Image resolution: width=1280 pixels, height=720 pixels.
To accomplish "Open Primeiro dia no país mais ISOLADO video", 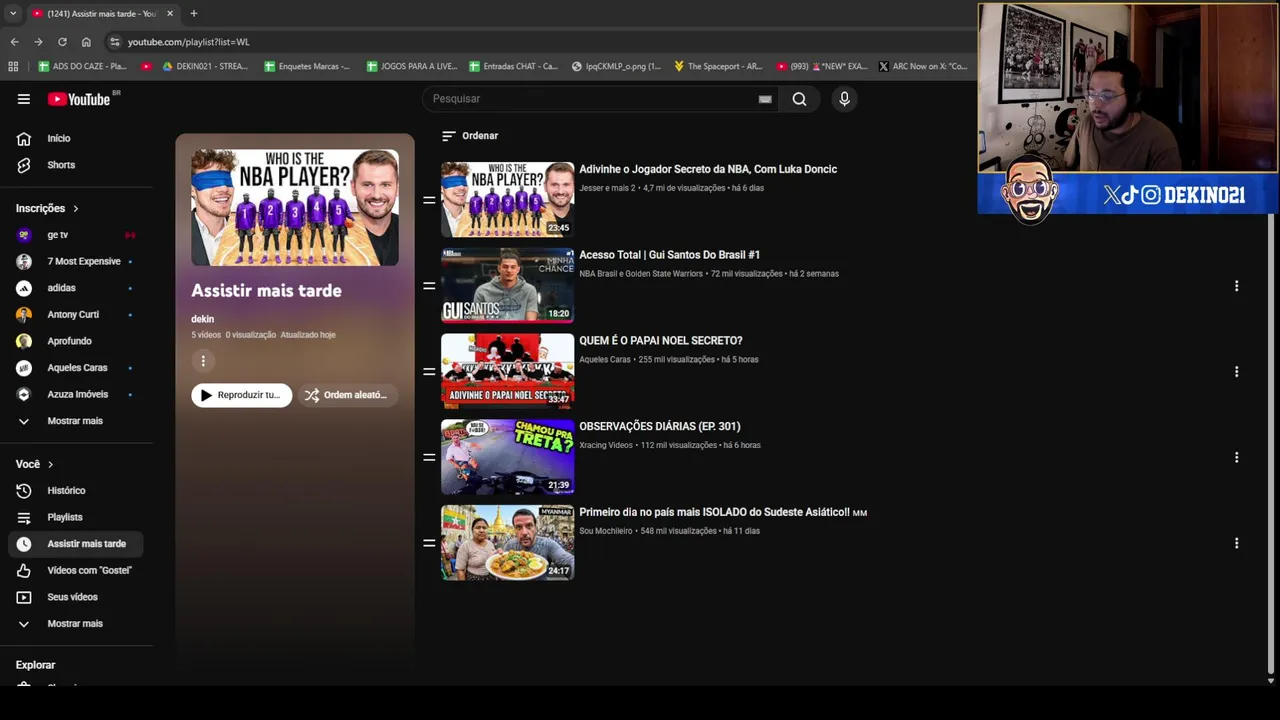I will click(723, 513).
